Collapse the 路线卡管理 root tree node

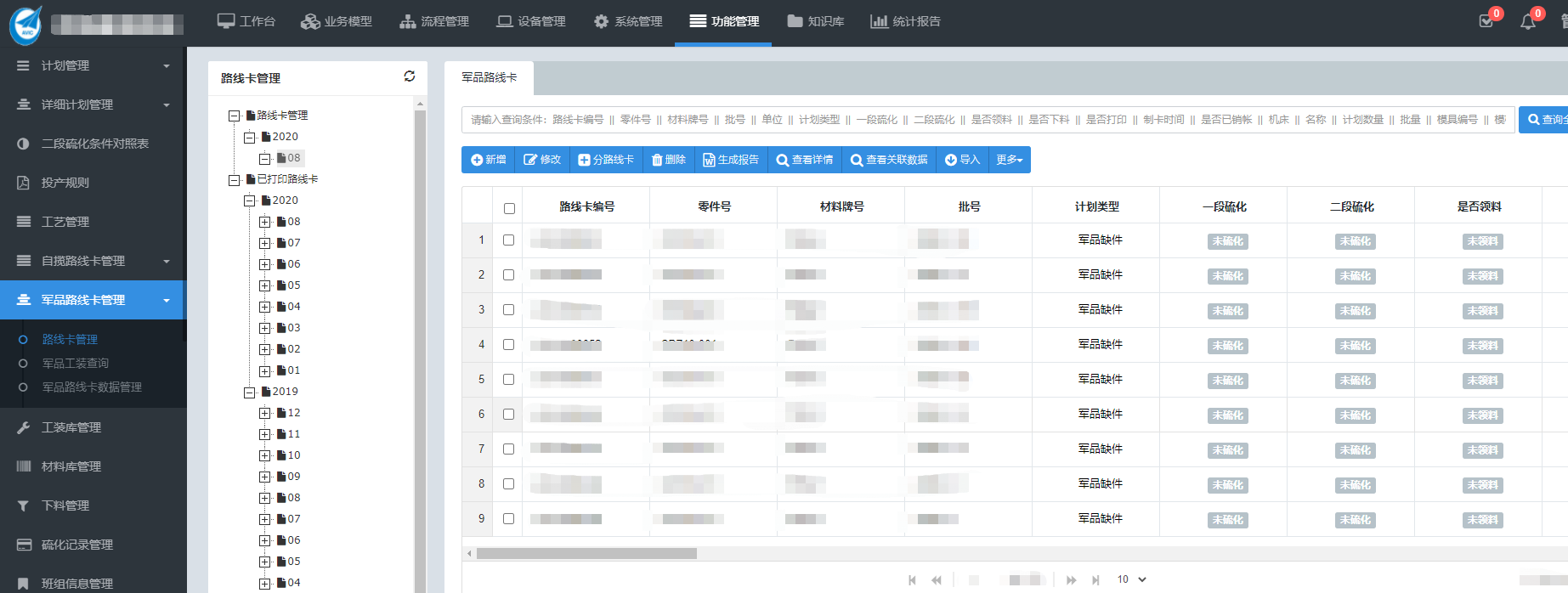click(x=234, y=116)
